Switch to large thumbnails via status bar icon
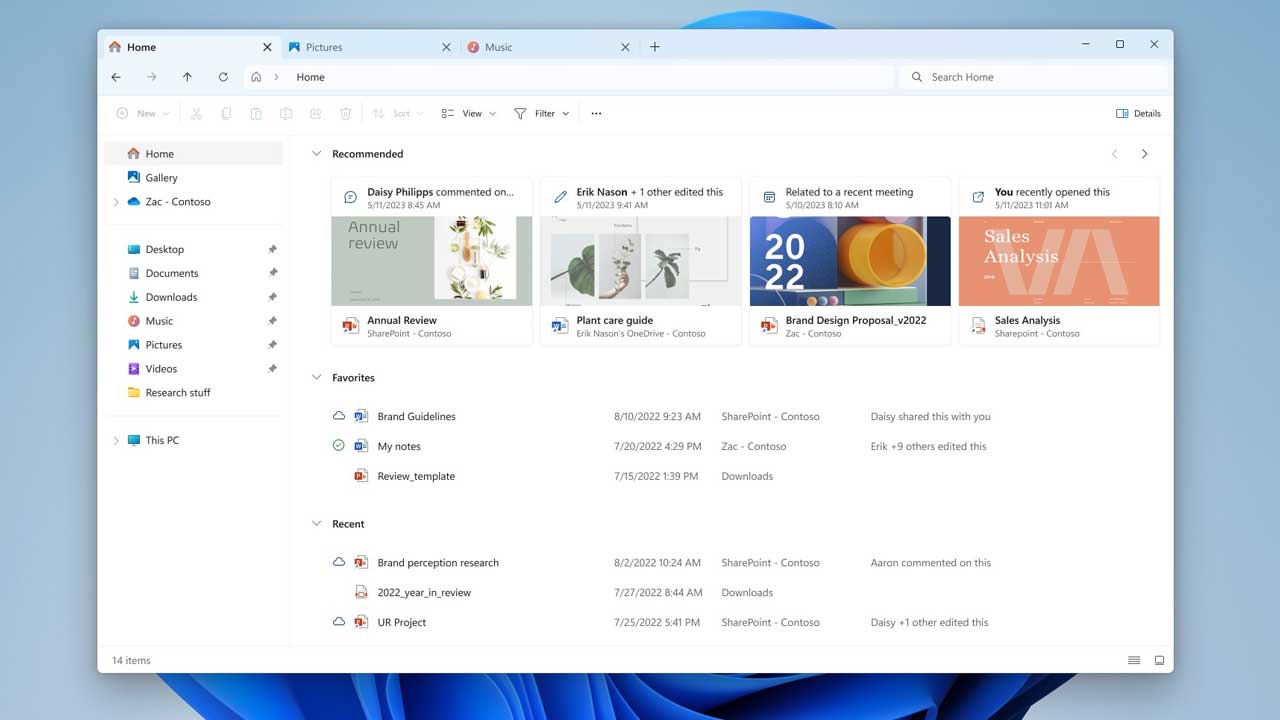Screen dimensions: 1280x720 coord(1159,660)
